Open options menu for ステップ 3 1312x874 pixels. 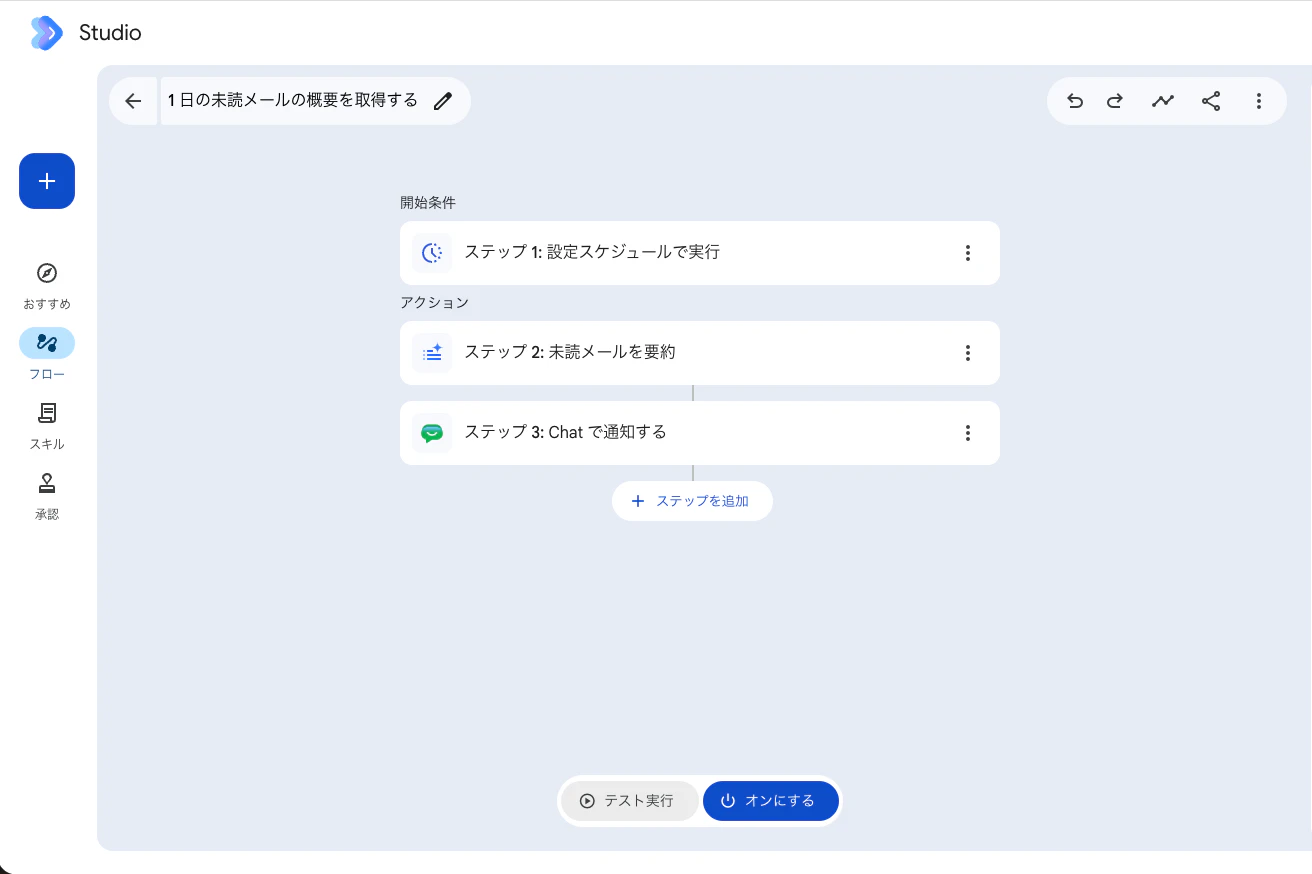pos(967,433)
